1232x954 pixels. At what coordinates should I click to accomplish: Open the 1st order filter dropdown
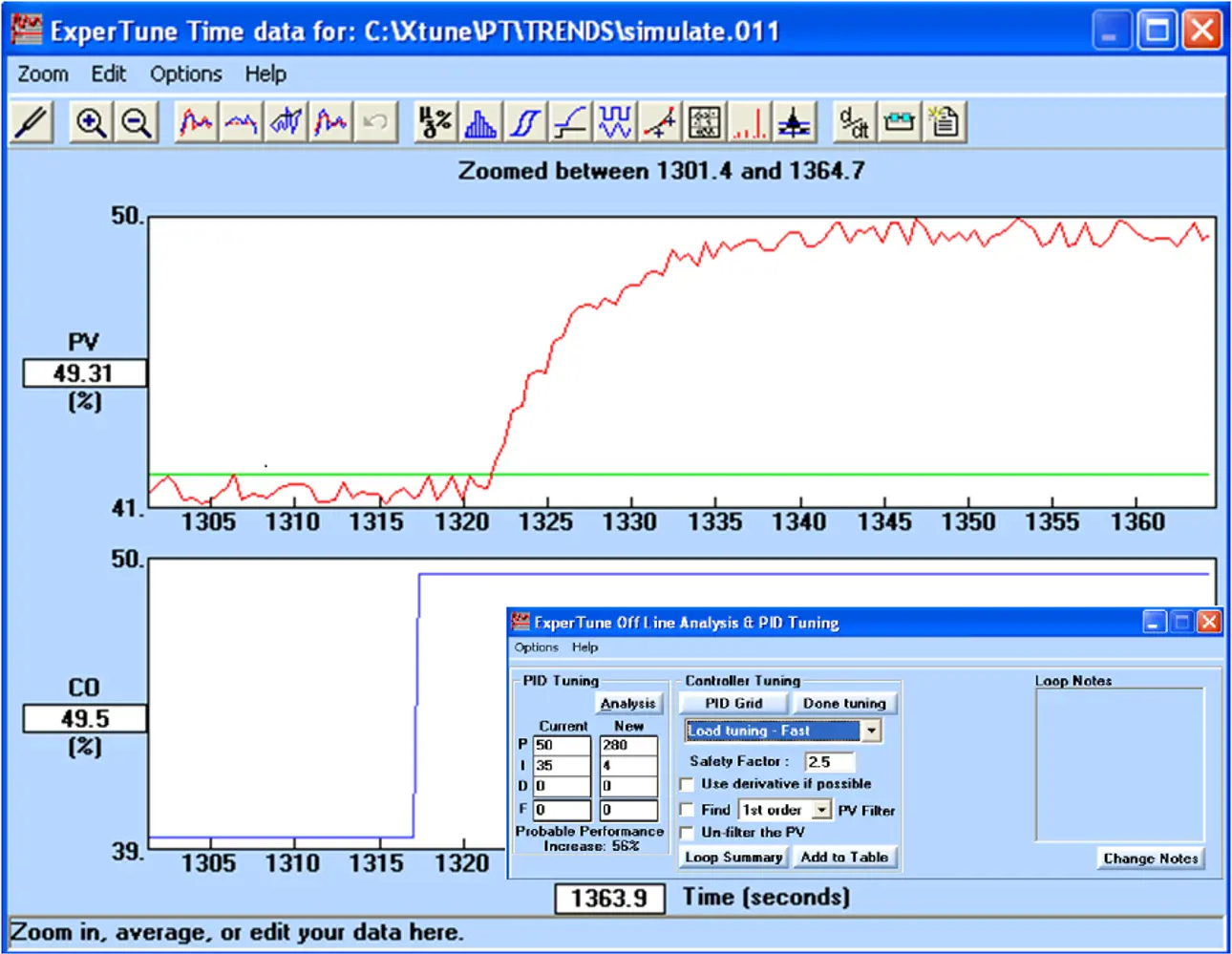[x=821, y=810]
